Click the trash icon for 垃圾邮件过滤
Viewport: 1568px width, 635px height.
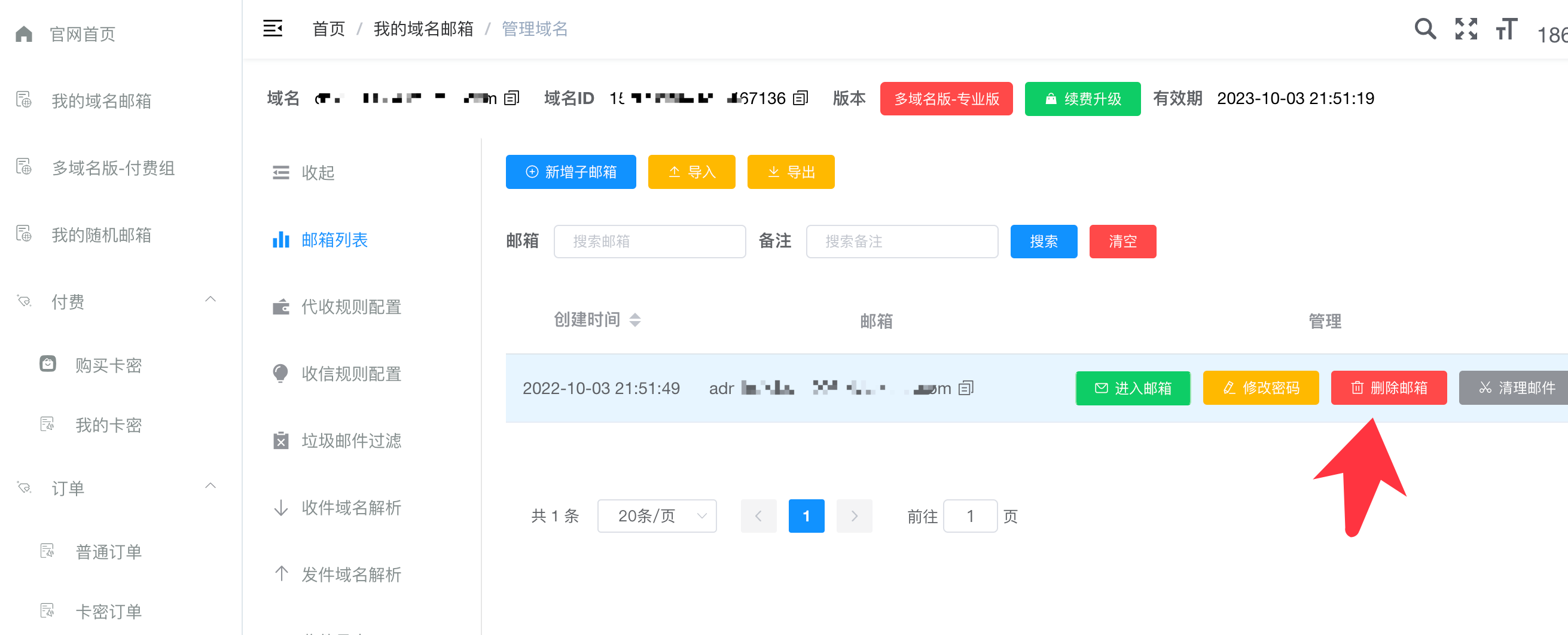280,440
